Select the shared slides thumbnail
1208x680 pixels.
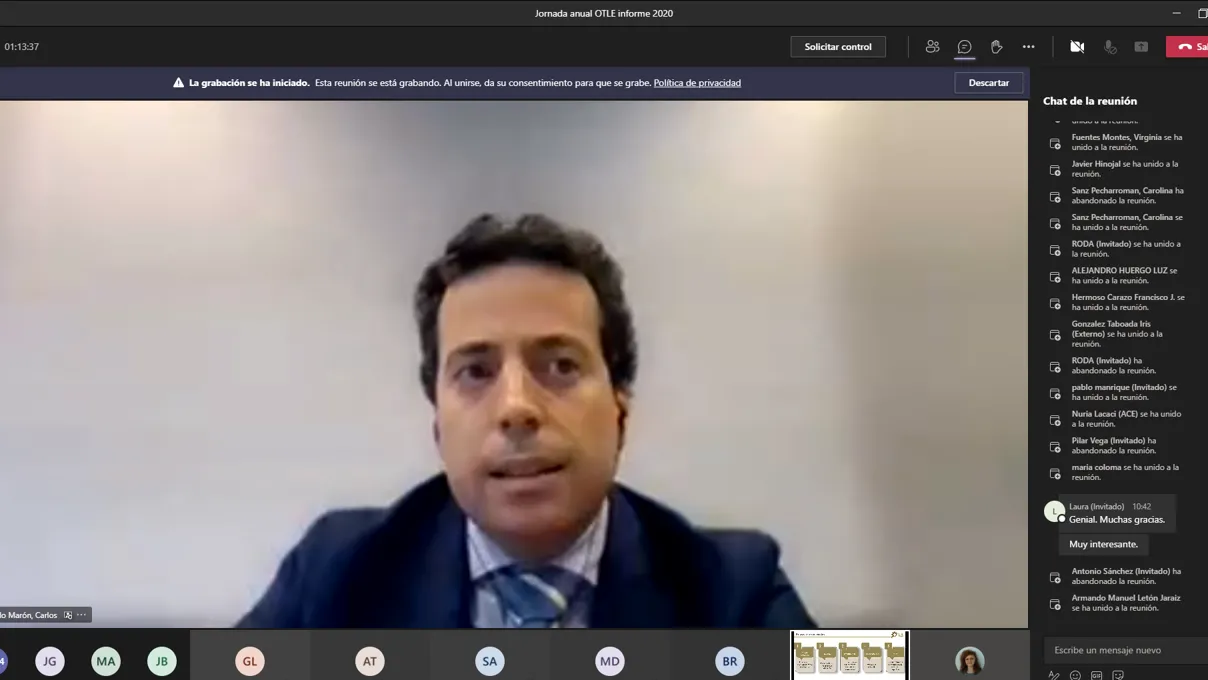[850, 656]
